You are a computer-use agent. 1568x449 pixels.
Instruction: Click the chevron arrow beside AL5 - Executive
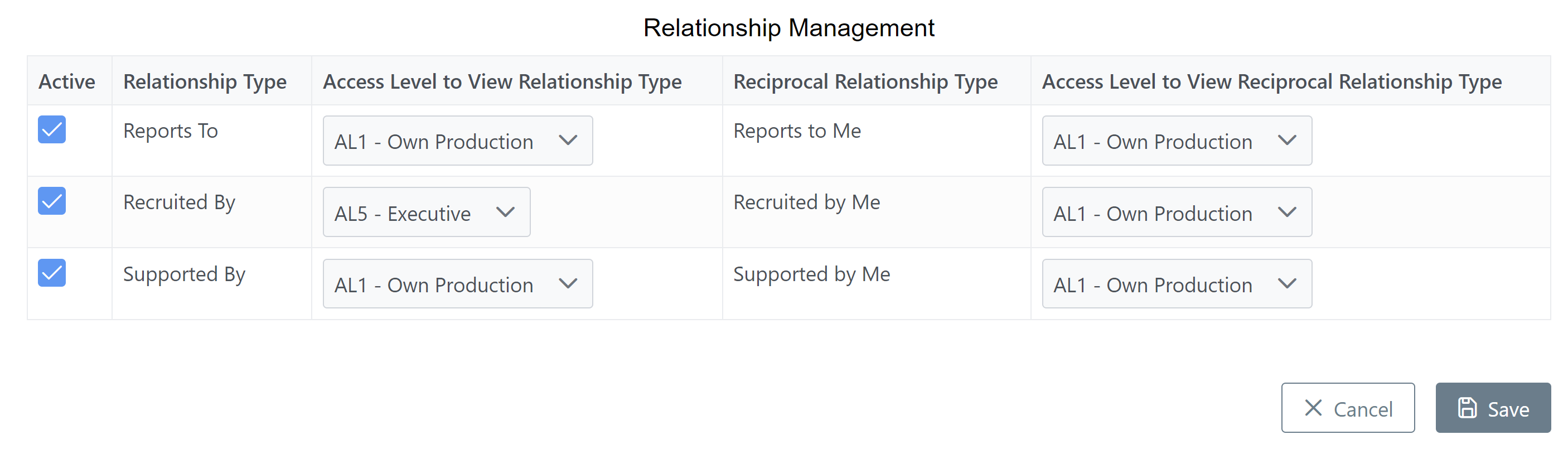[x=505, y=212]
